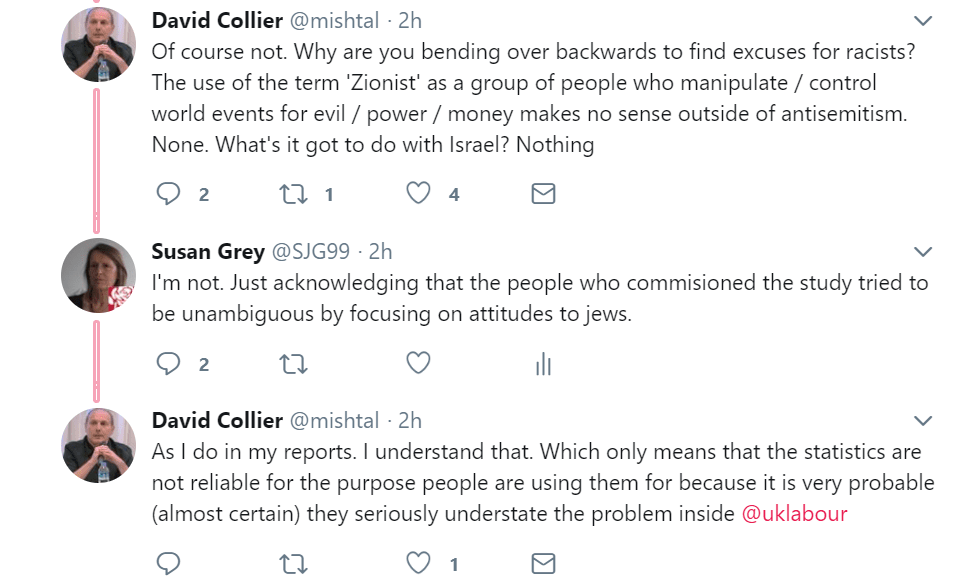Screen dimensions: 960x586
Task: Open the @mishtal handle on first tweet
Action: 334,21
